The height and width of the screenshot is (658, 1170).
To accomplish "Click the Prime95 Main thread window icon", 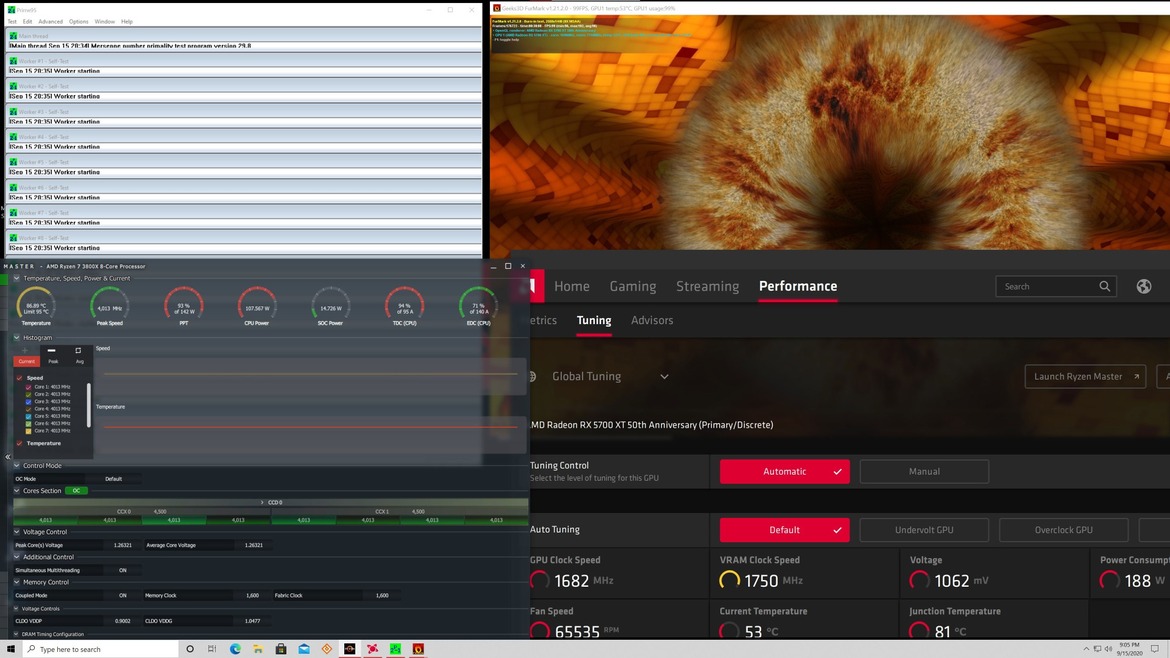I will pyautogui.click(x=13, y=36).
